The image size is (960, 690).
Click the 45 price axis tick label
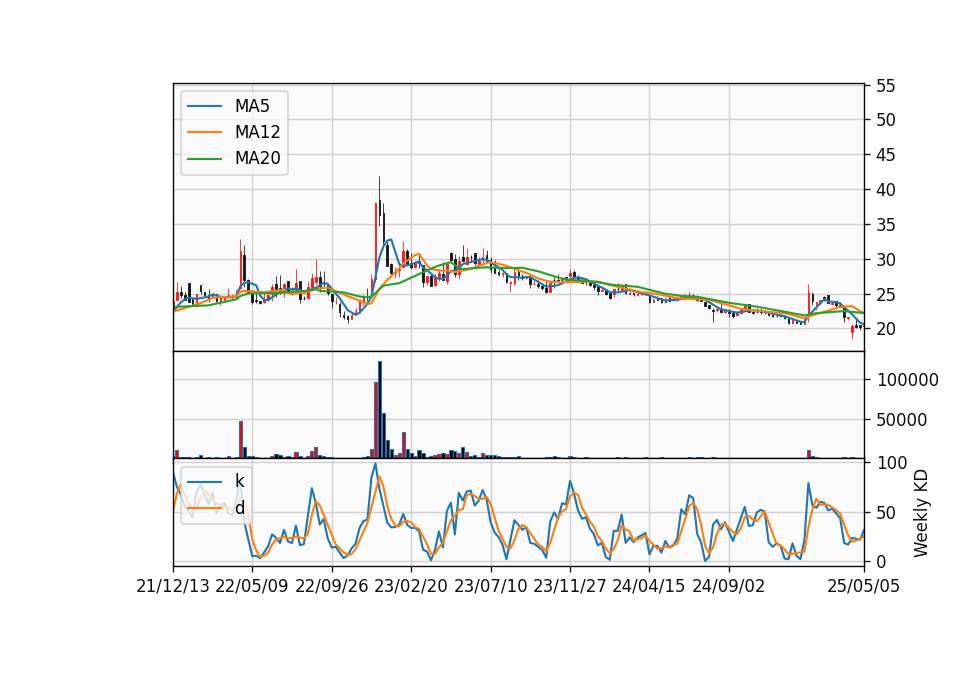pyautogui.click(x=886, y=155)
